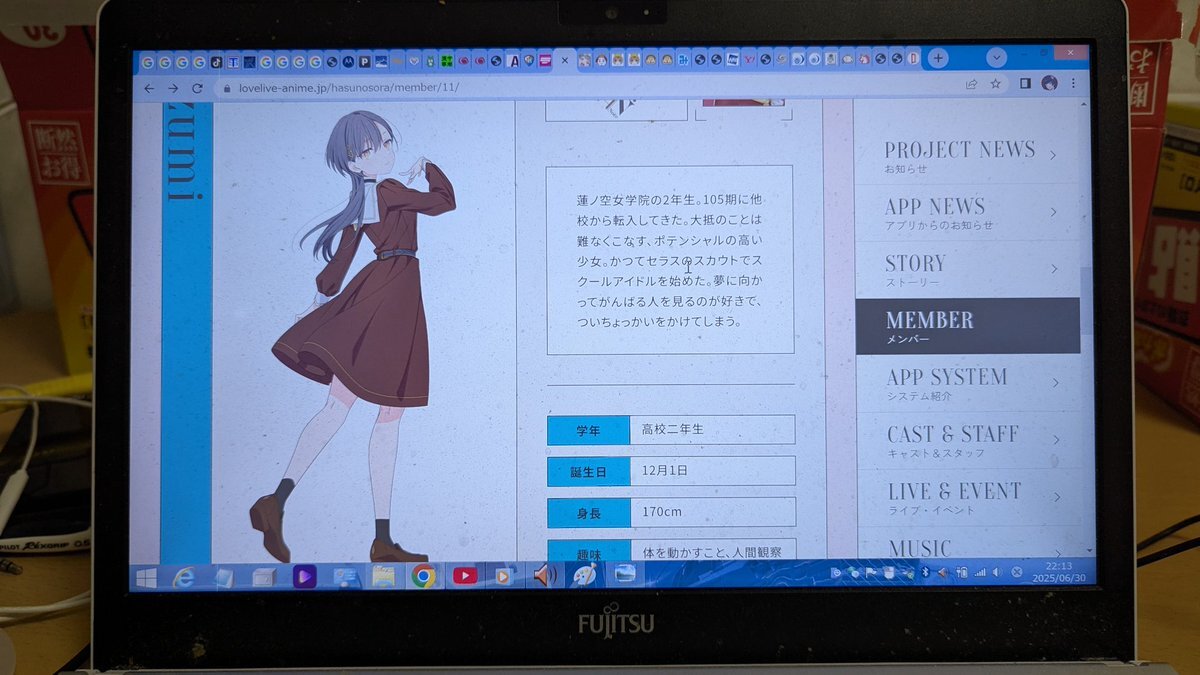Expand the tab search dropdown

coord(996,57)
